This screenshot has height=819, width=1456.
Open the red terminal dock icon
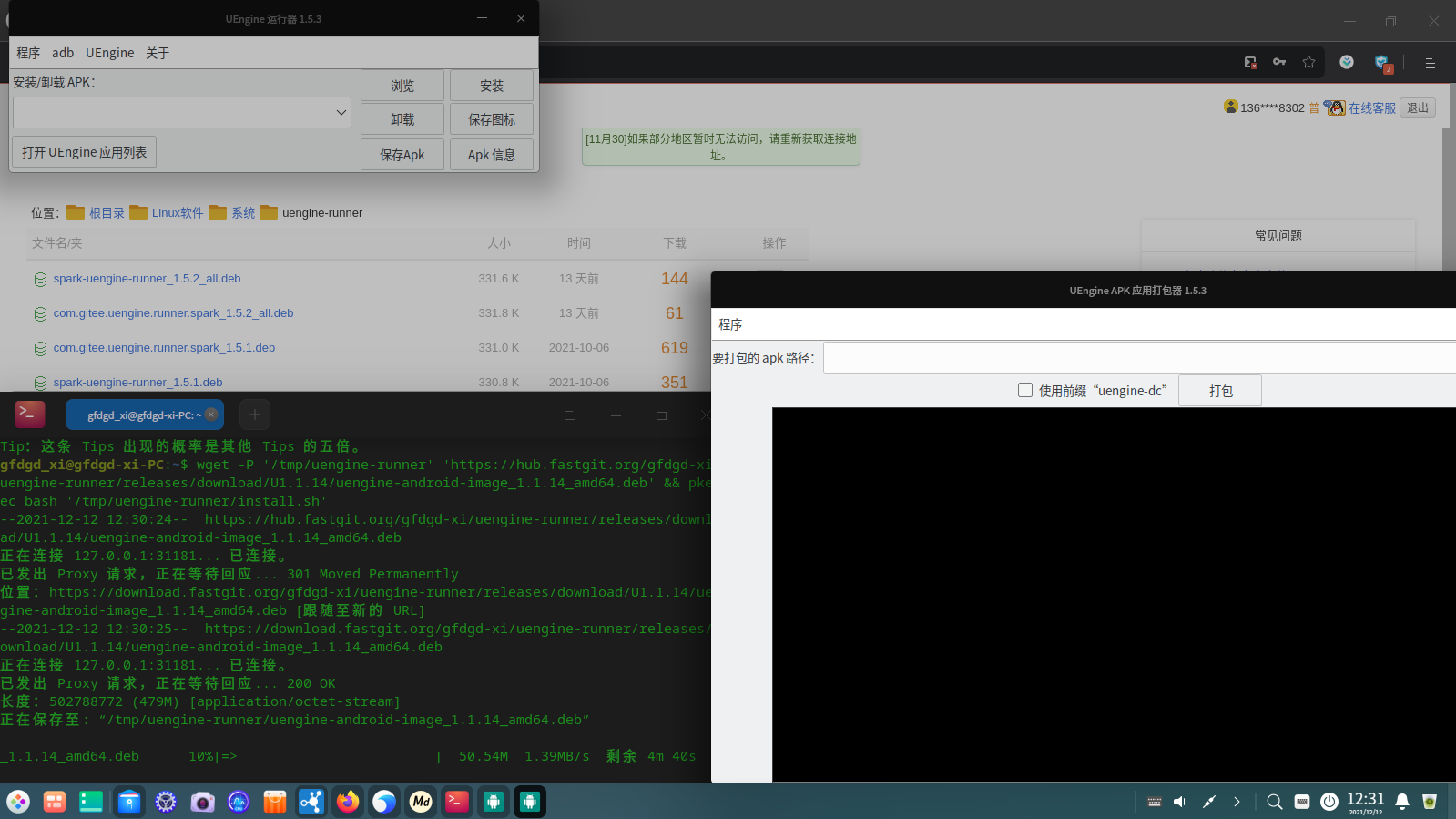coord(457,802)
